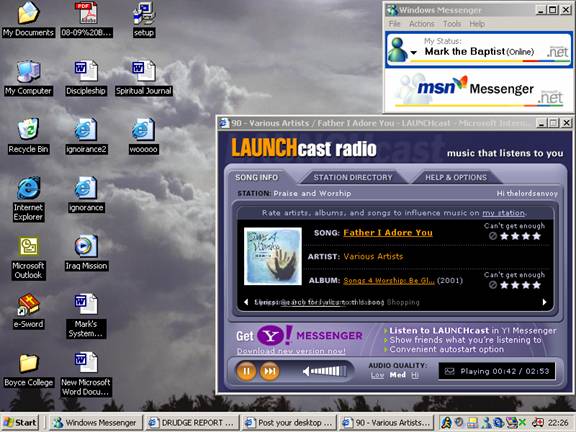This screenshot has width=576, height=432.
Task: Click the Windows Messenger tray icon
Action: [487, 423]
